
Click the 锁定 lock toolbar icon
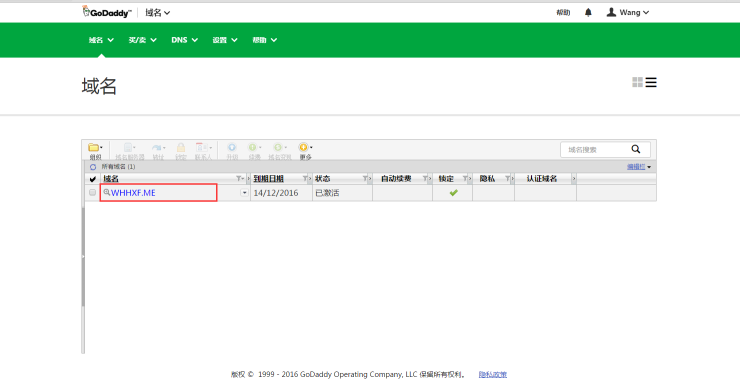tap(181, 151)
